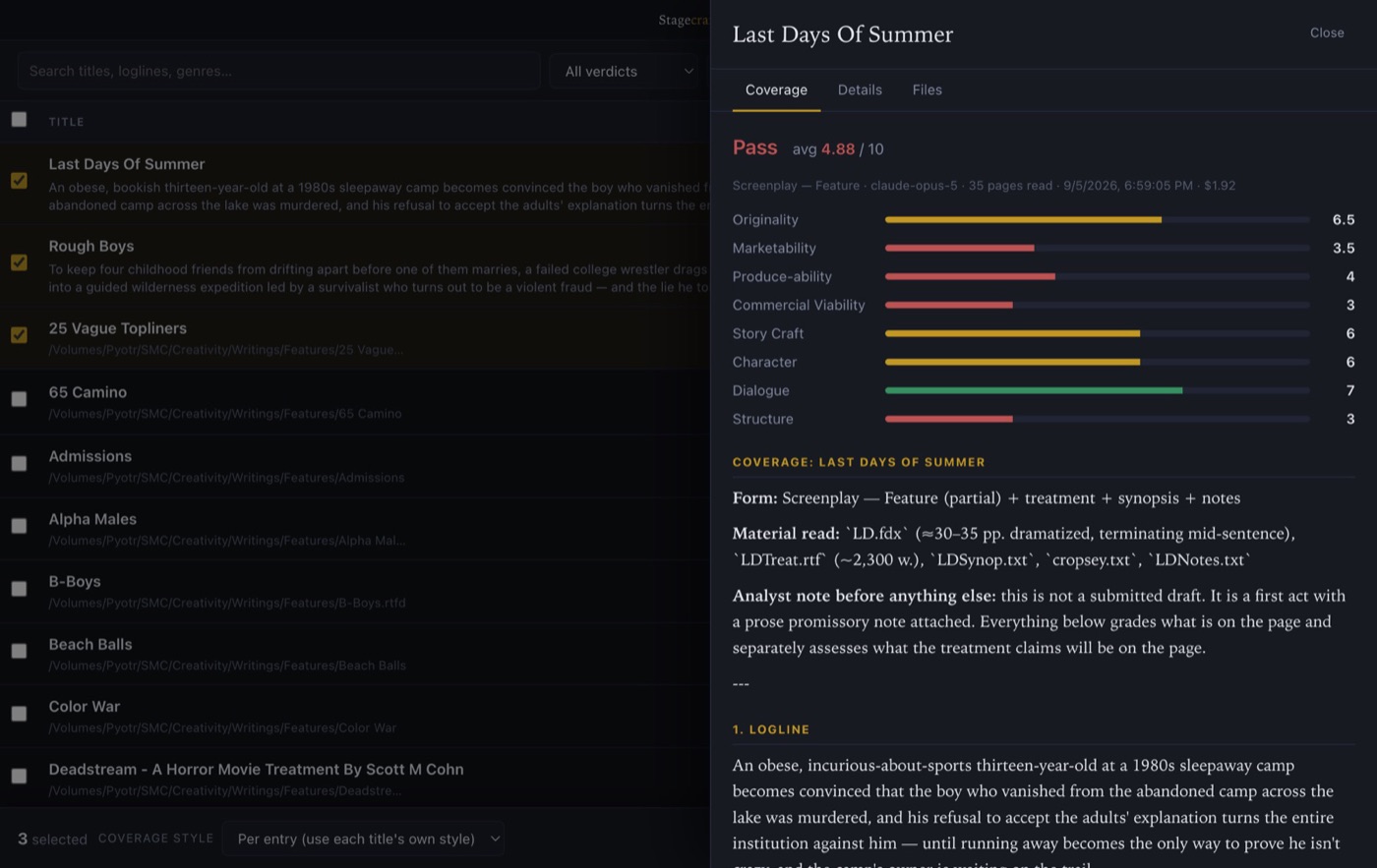The image size is (1377, 868).
Task: Click the search titles input field
Action: [x=278, y=71]
